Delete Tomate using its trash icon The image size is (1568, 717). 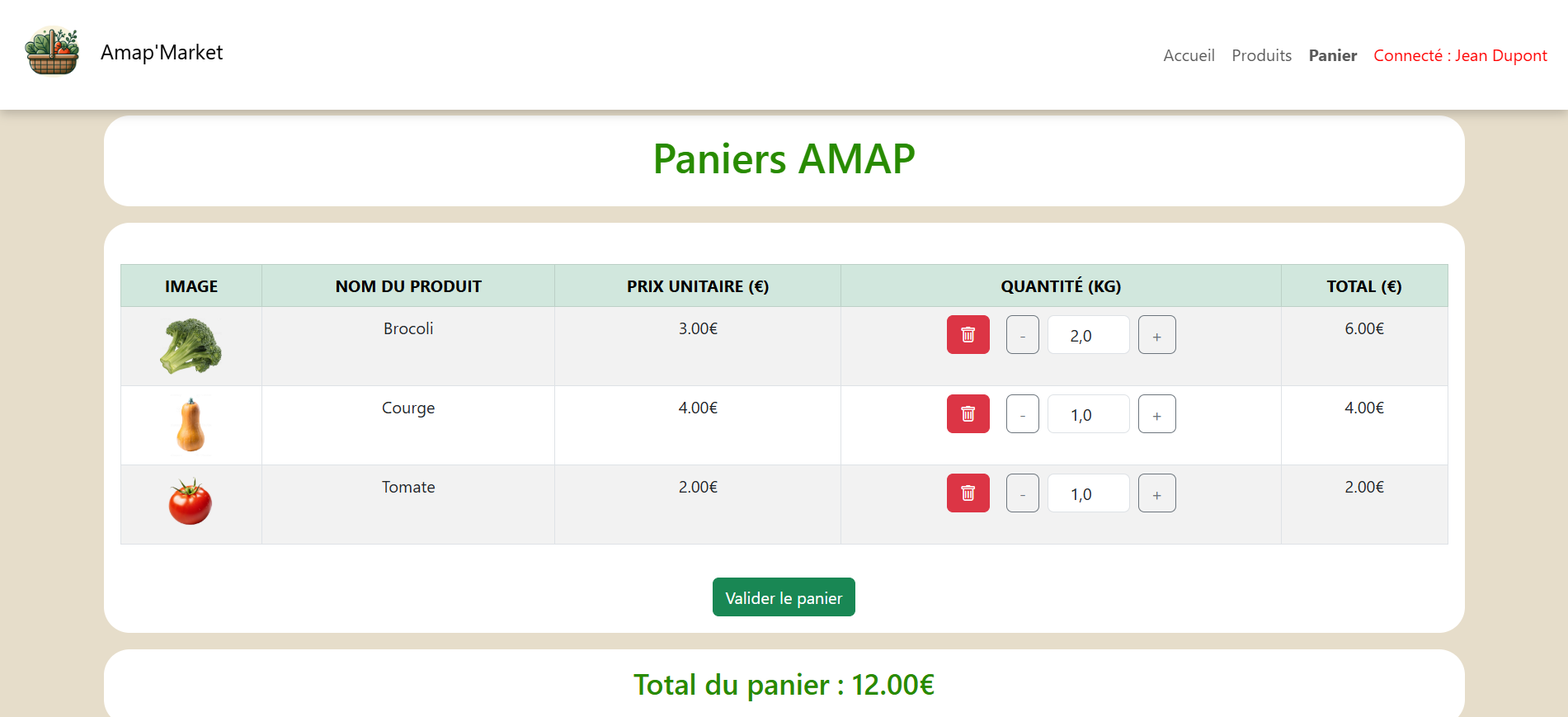tap(968, 493)
